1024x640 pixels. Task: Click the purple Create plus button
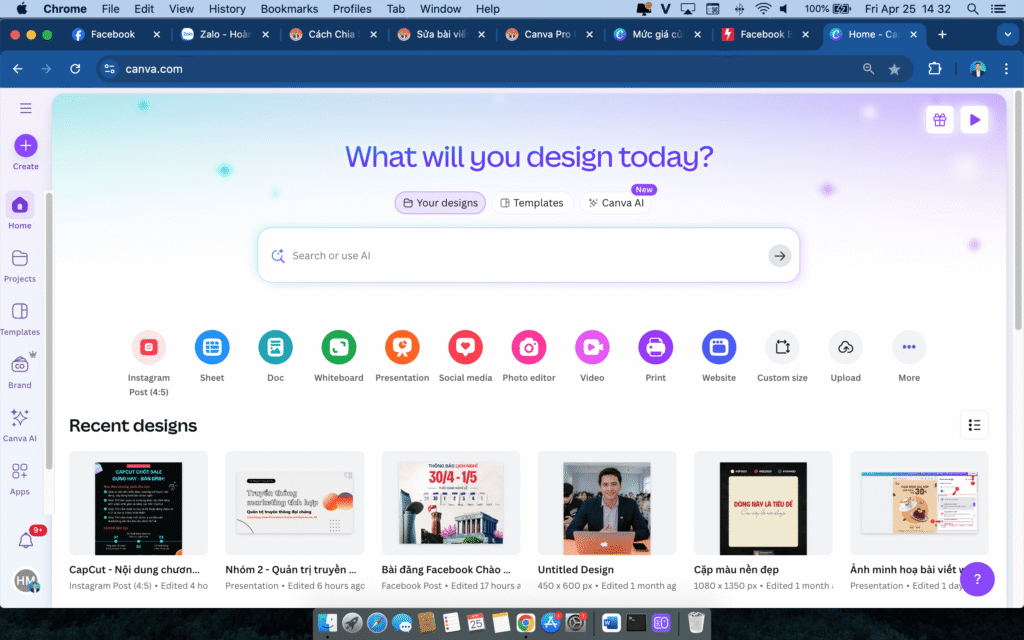(25, 146)
